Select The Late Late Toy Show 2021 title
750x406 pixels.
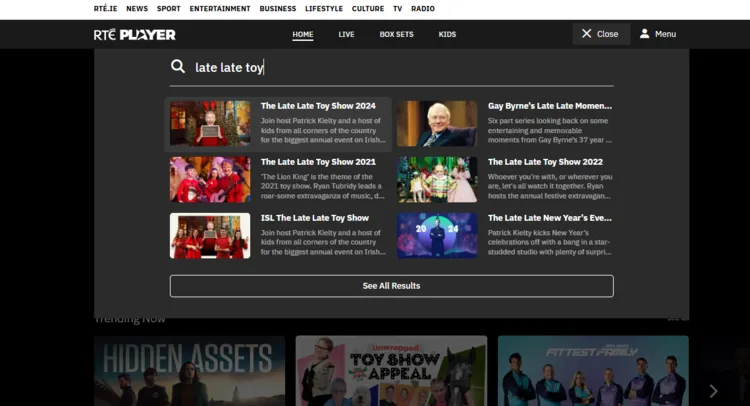[318, 162]
